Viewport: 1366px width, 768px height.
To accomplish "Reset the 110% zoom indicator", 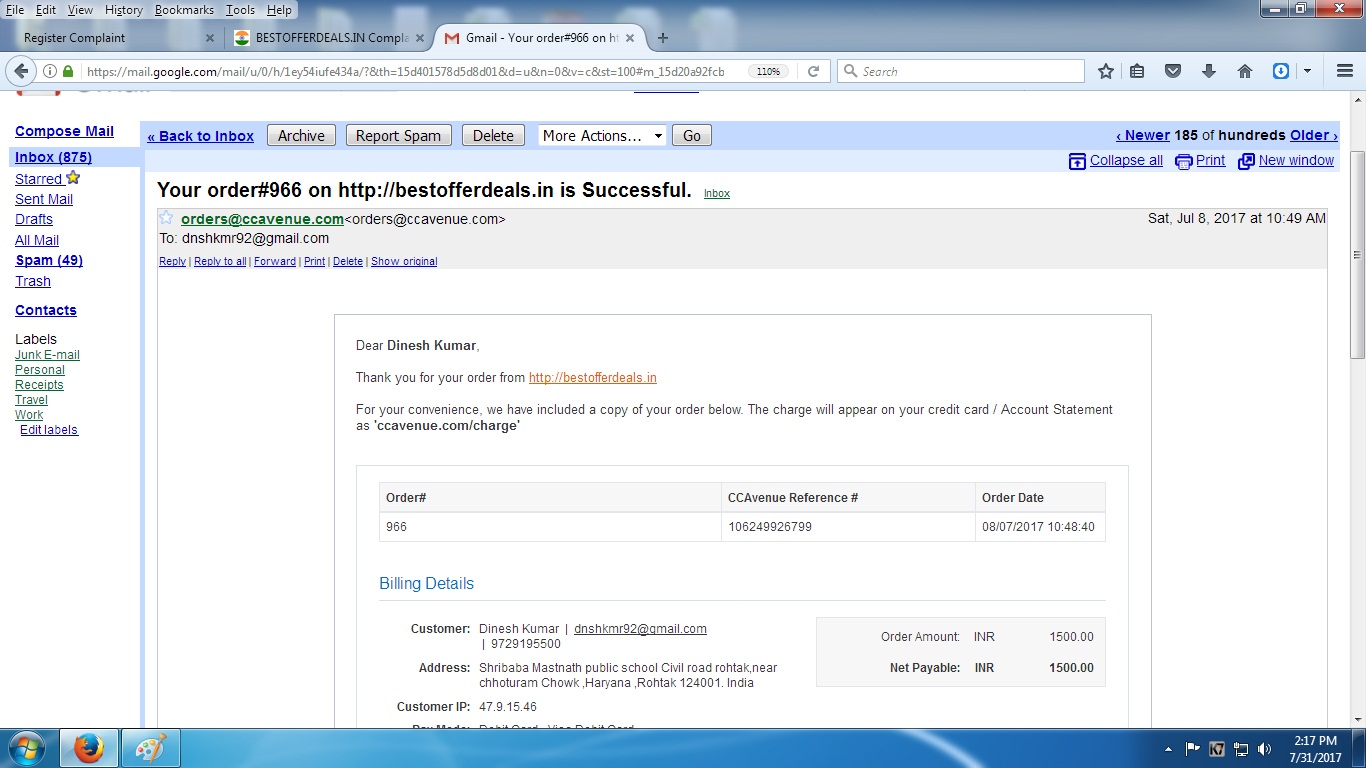I will [768, 71].
